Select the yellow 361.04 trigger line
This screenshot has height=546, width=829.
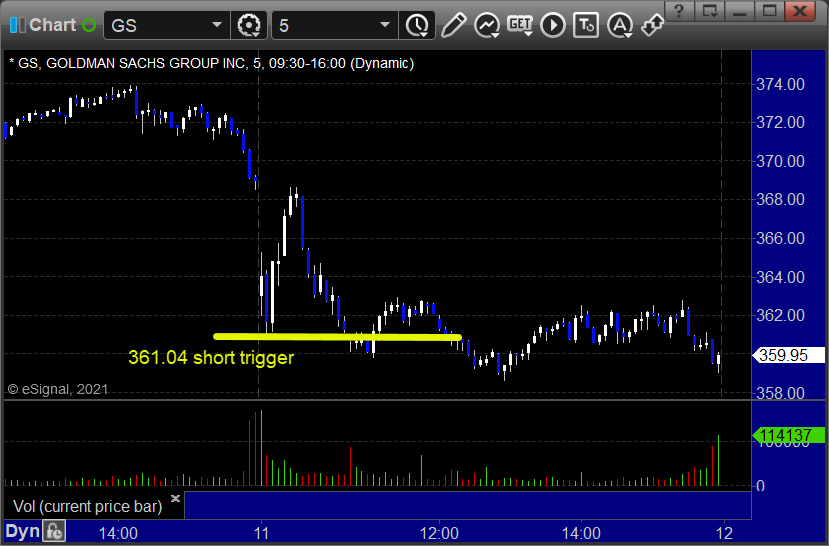click(337, 336)
